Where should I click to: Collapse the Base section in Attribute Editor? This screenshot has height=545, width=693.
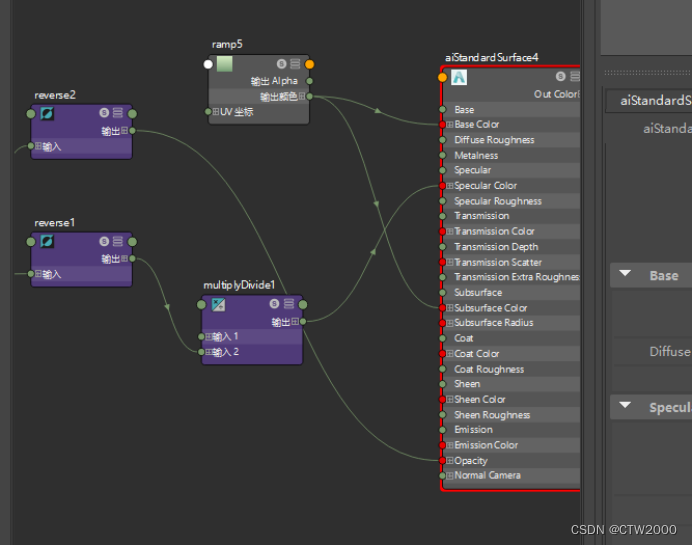[625, 274]
